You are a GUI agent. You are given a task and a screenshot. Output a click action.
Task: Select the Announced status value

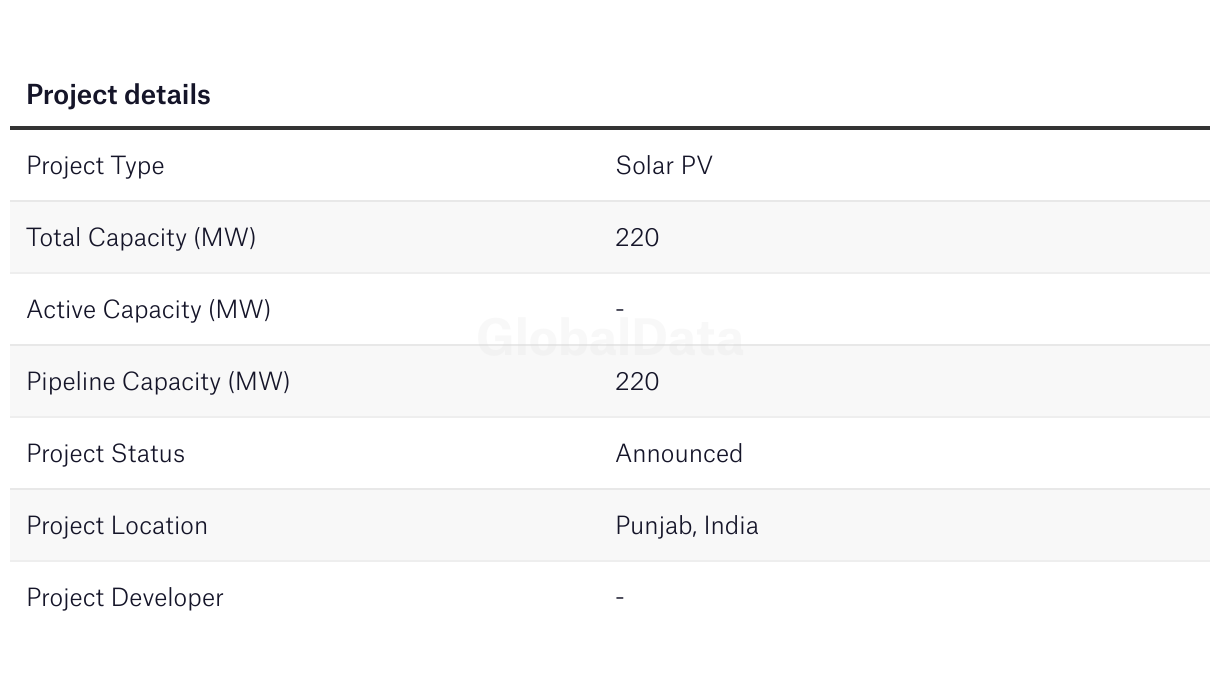point(679,454)
